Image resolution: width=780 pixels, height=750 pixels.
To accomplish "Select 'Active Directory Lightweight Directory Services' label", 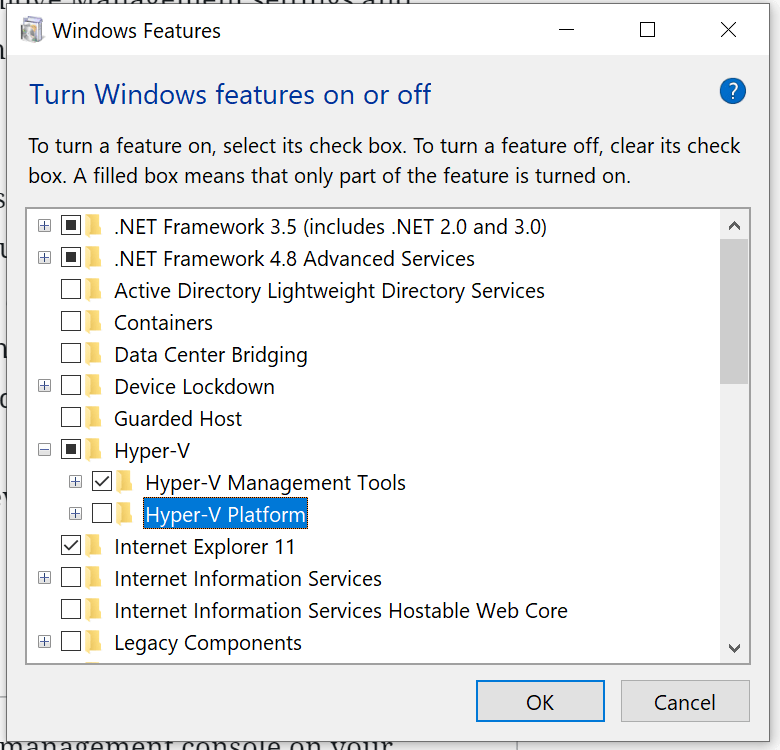I will click(x=329, y=290).
